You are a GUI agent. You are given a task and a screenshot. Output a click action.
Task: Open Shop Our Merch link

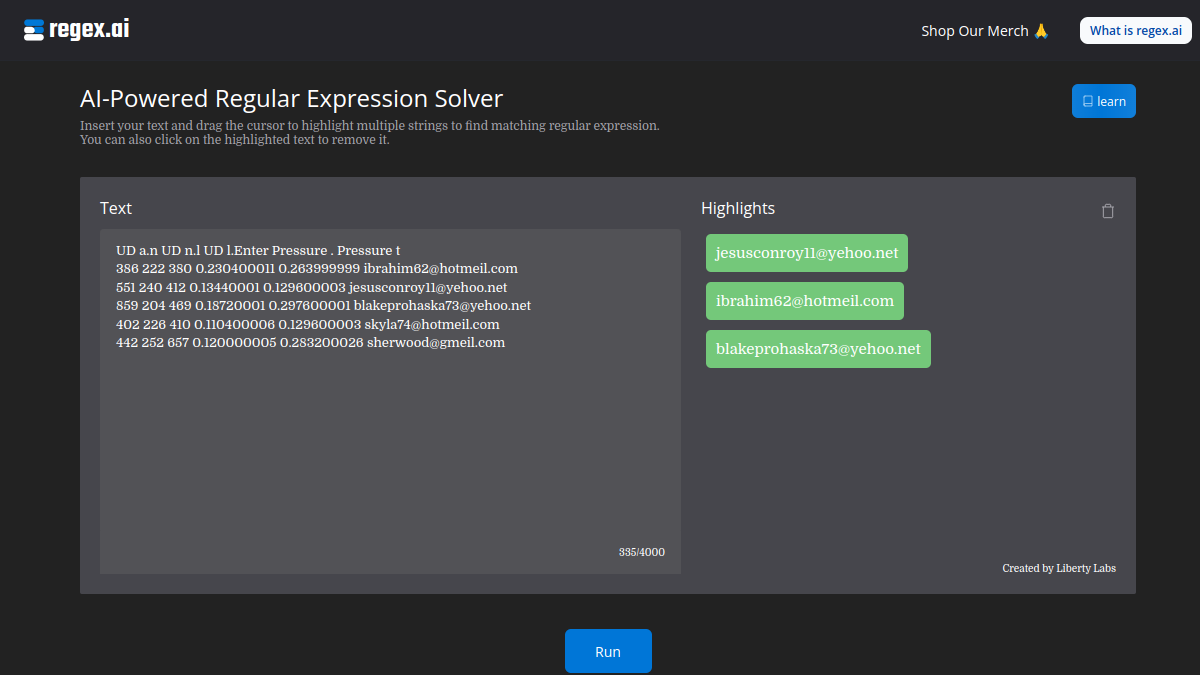(x=985, y=30)
